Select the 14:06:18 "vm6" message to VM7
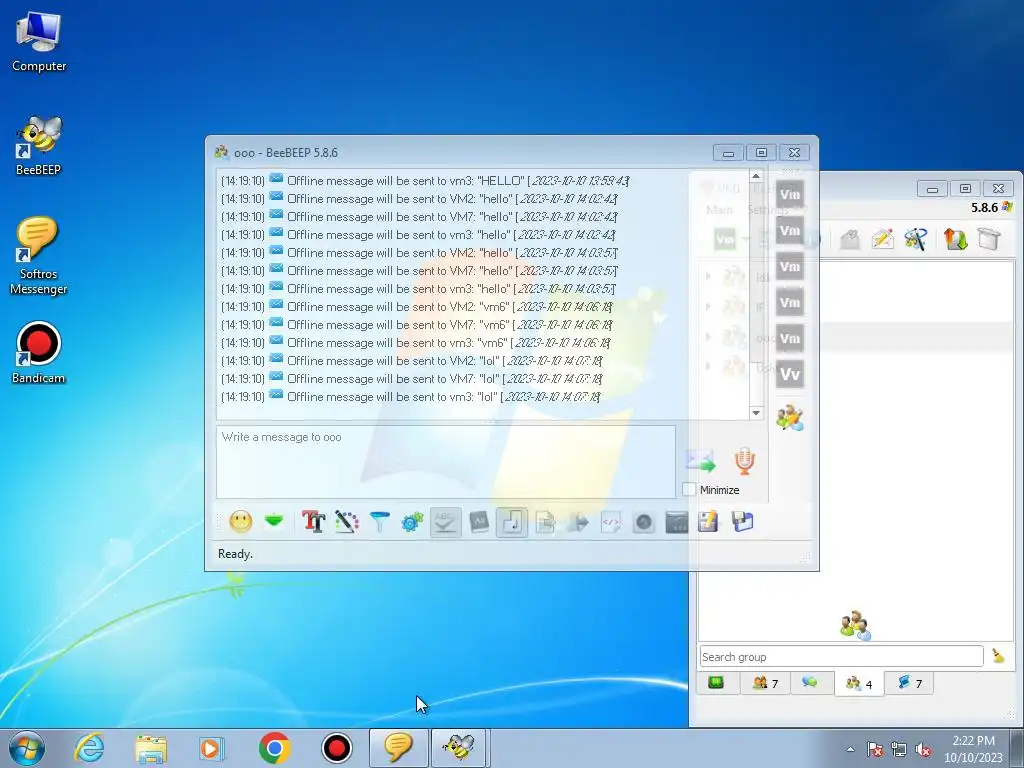This screenshot has width=1024, height=768. pyautogui.click(x=417, y=325)
